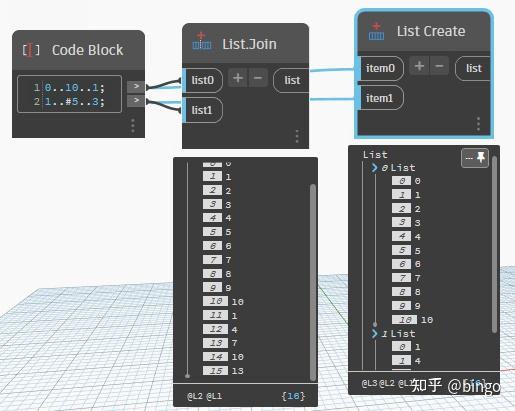
Task: Click the List Create preview vertical scrollbar
Action: tap(494, 244)
